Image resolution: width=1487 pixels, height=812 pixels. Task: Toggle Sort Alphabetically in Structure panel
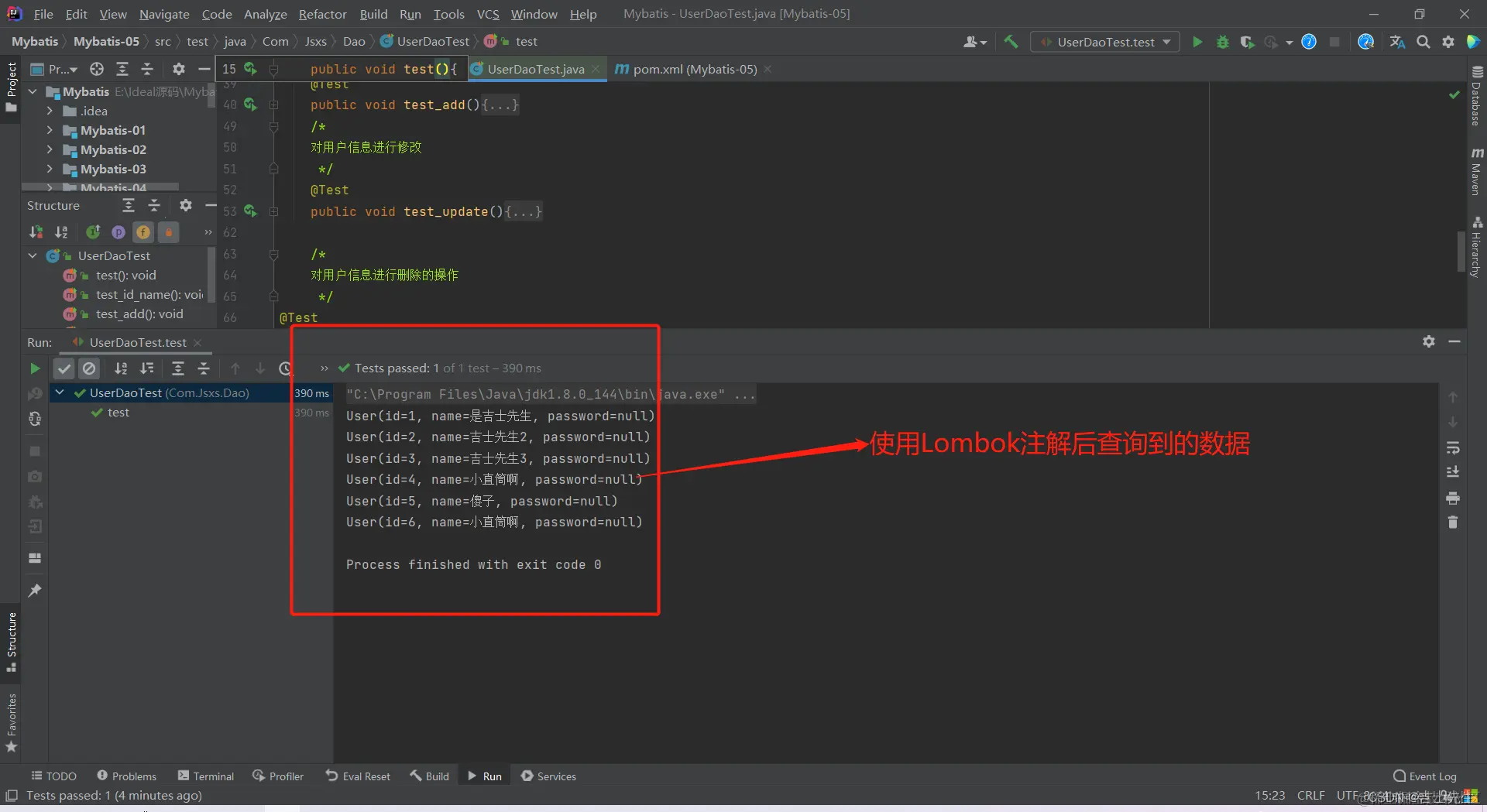[61, 232]
